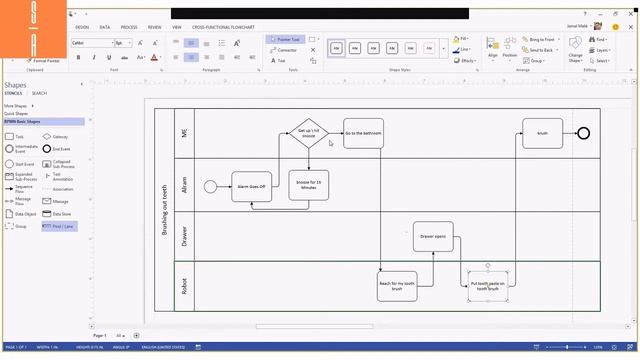Pick the Intermediate Event shape
640x360 pixels.
point(21,149)
